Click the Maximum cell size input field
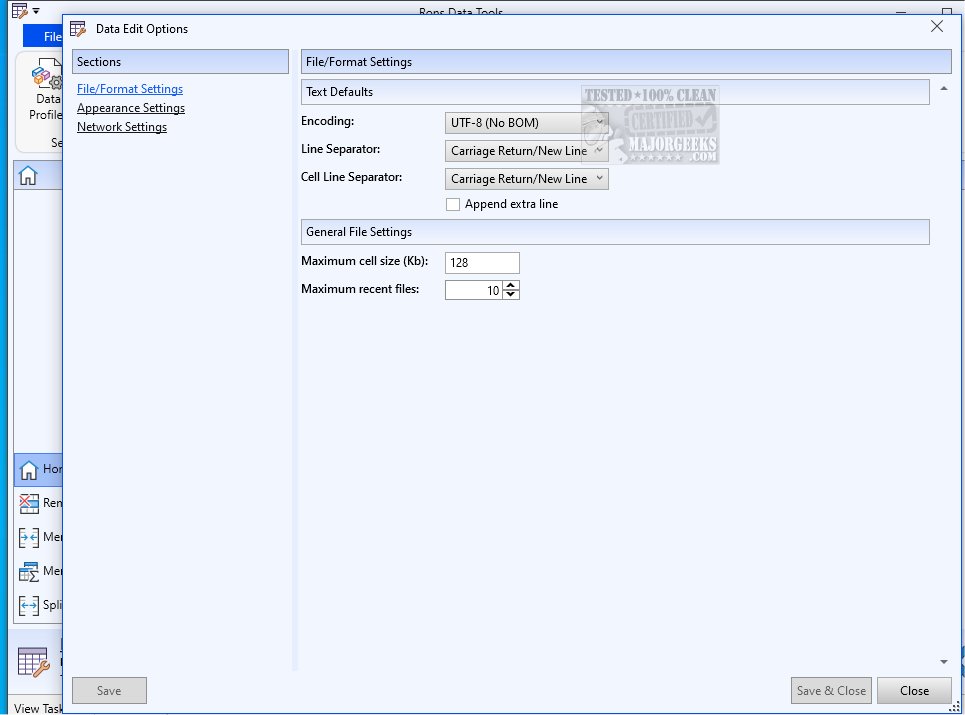 [x=482, y=263]
